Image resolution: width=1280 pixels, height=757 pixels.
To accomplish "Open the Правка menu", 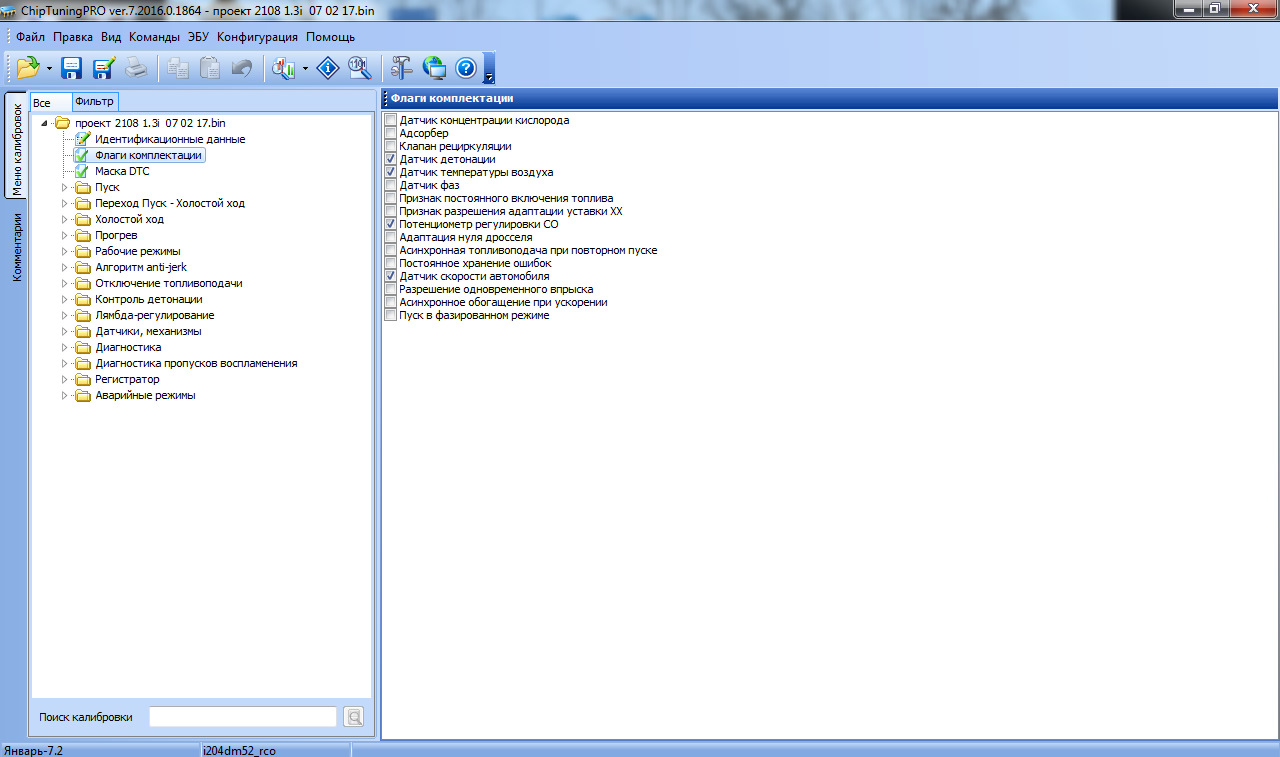I will click(73, 37).
